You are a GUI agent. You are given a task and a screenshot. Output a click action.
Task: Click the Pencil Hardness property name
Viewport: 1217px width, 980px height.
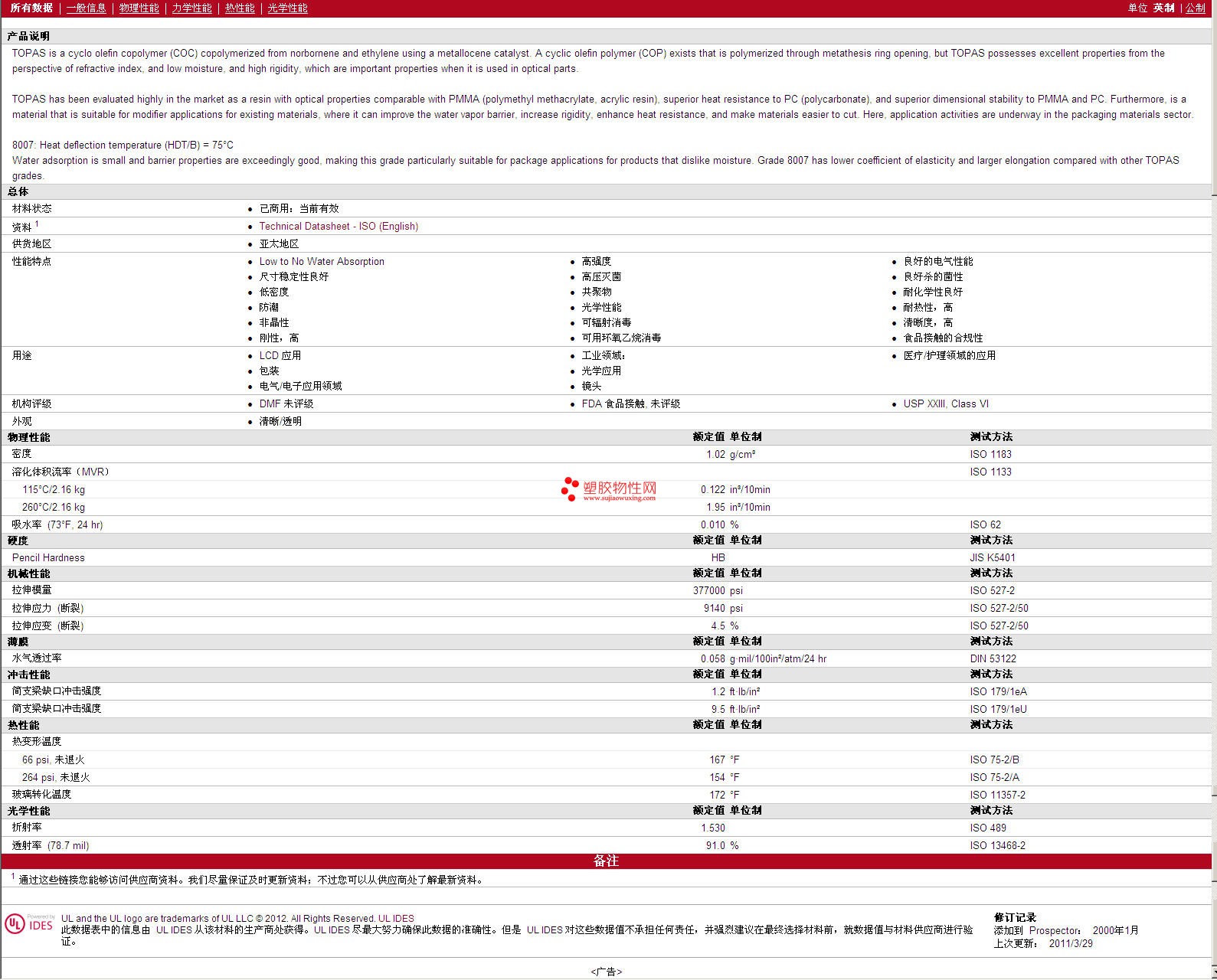(48, 557)
